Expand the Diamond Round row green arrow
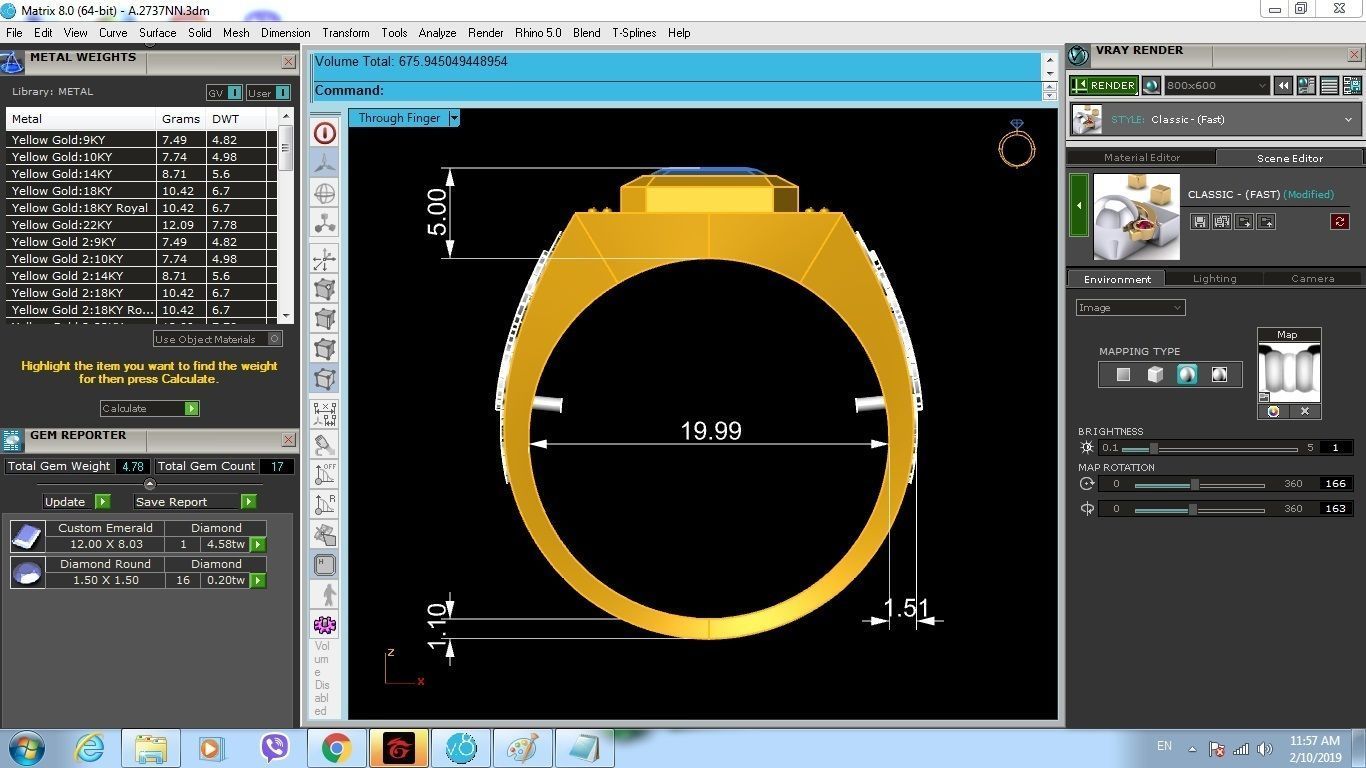Screen dimensions: 1366x768 point(258,581)
